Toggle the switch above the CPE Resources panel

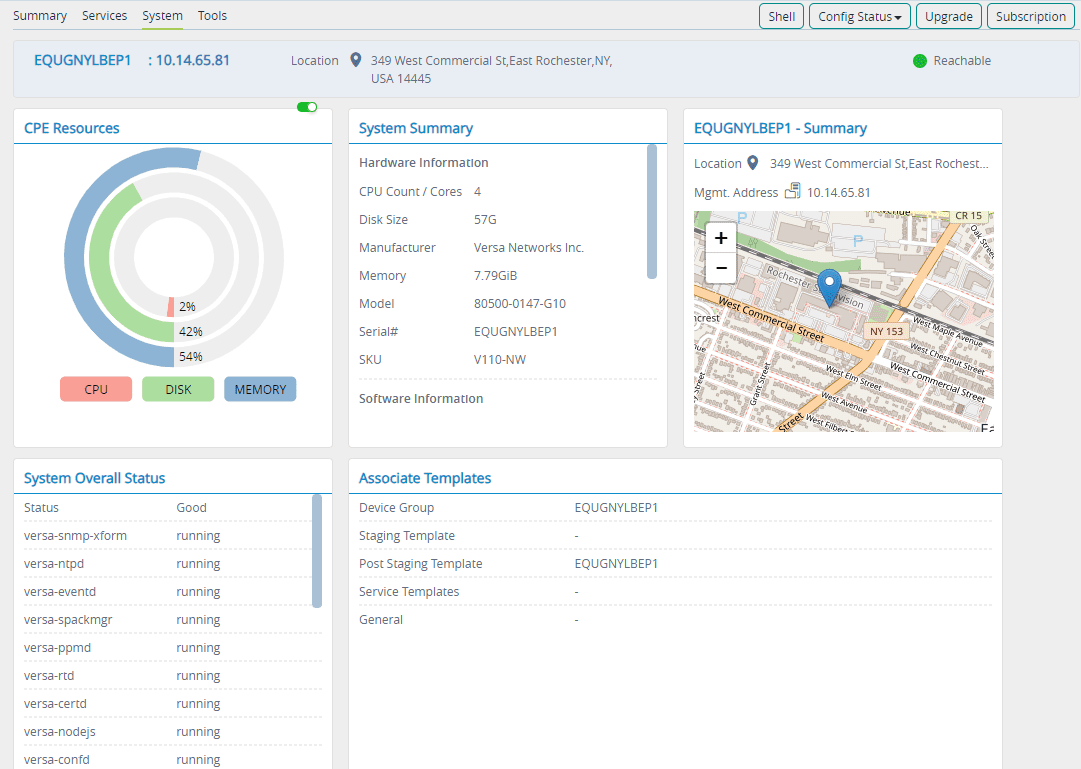point(306,106)
